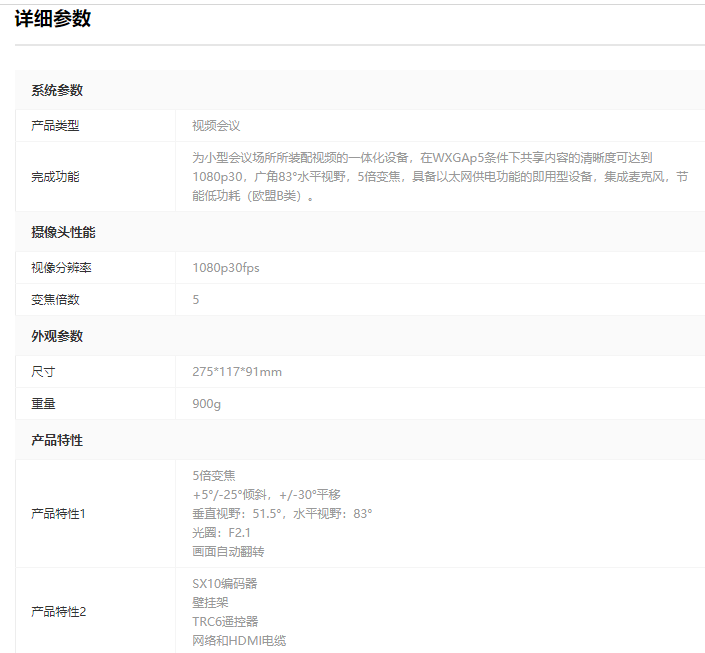Click the 重量 row label

[x=43, y=404]
